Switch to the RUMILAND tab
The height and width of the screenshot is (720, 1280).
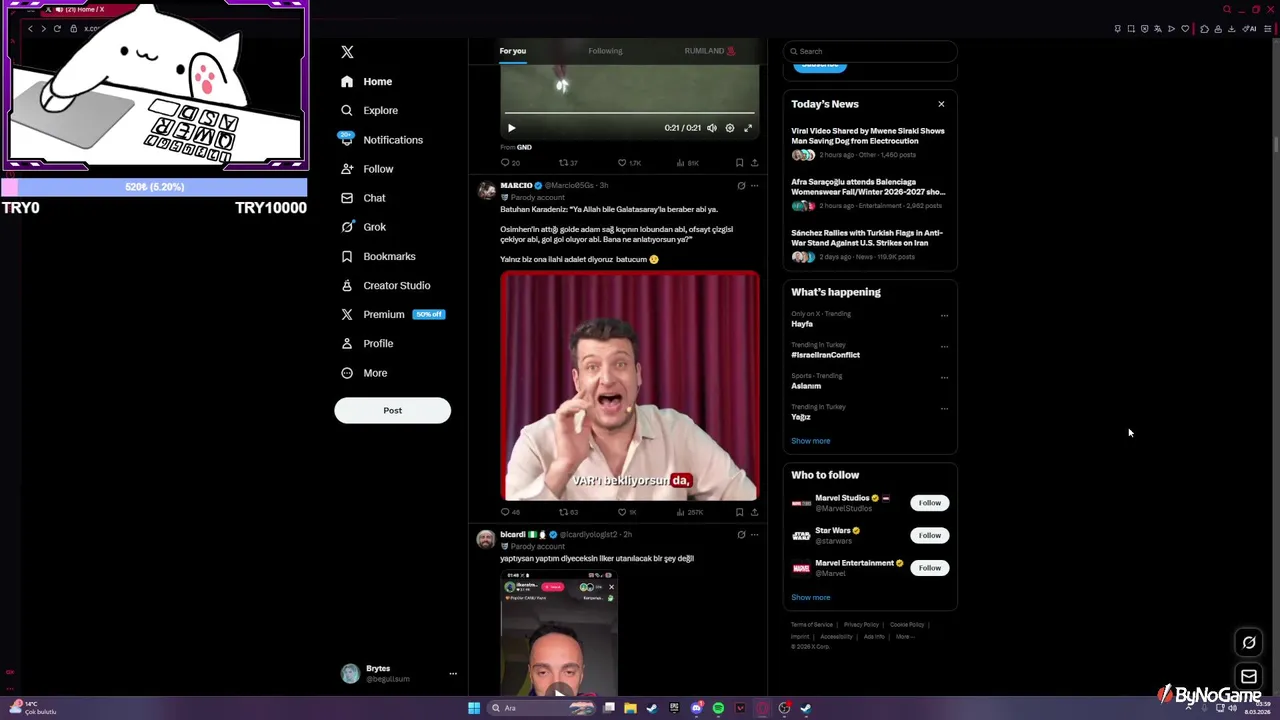(710, 51)
